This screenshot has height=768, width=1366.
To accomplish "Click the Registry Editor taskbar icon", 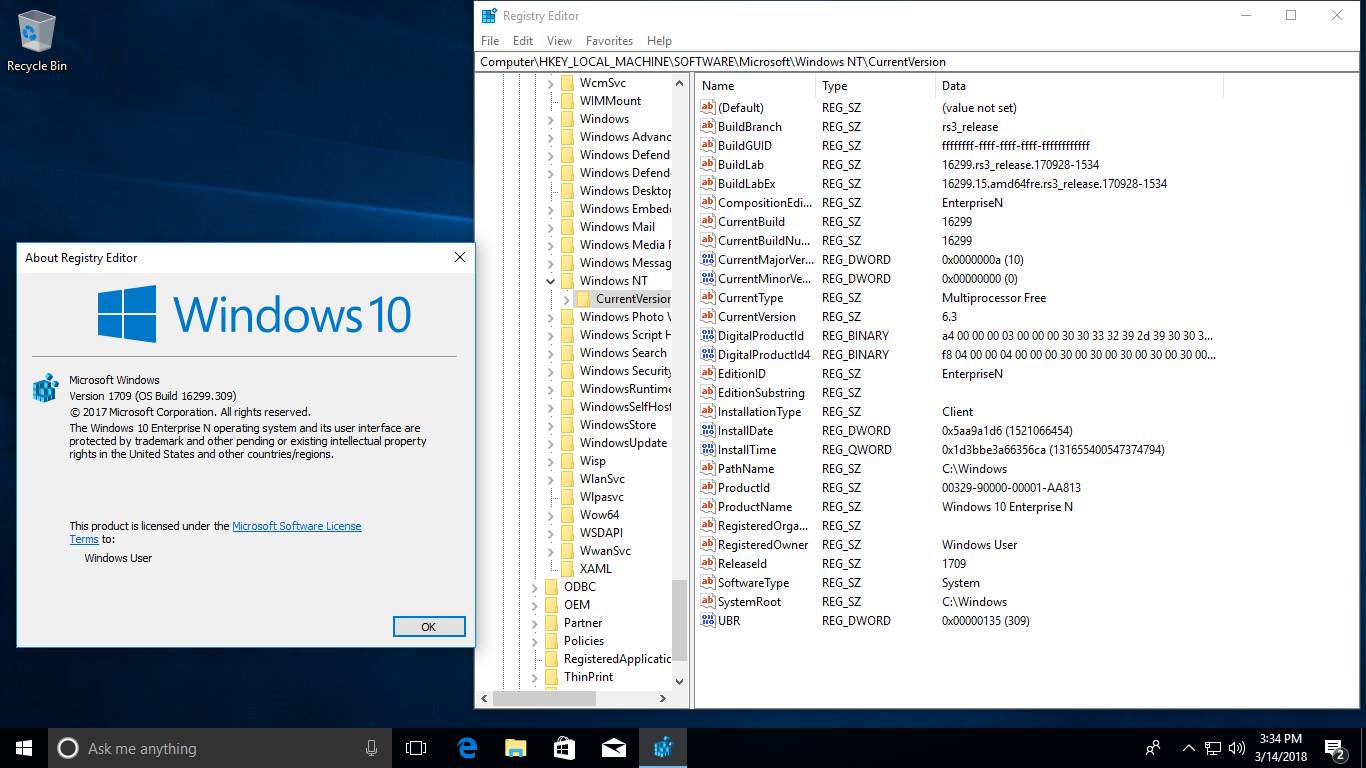I will click(x=663, y=748).
